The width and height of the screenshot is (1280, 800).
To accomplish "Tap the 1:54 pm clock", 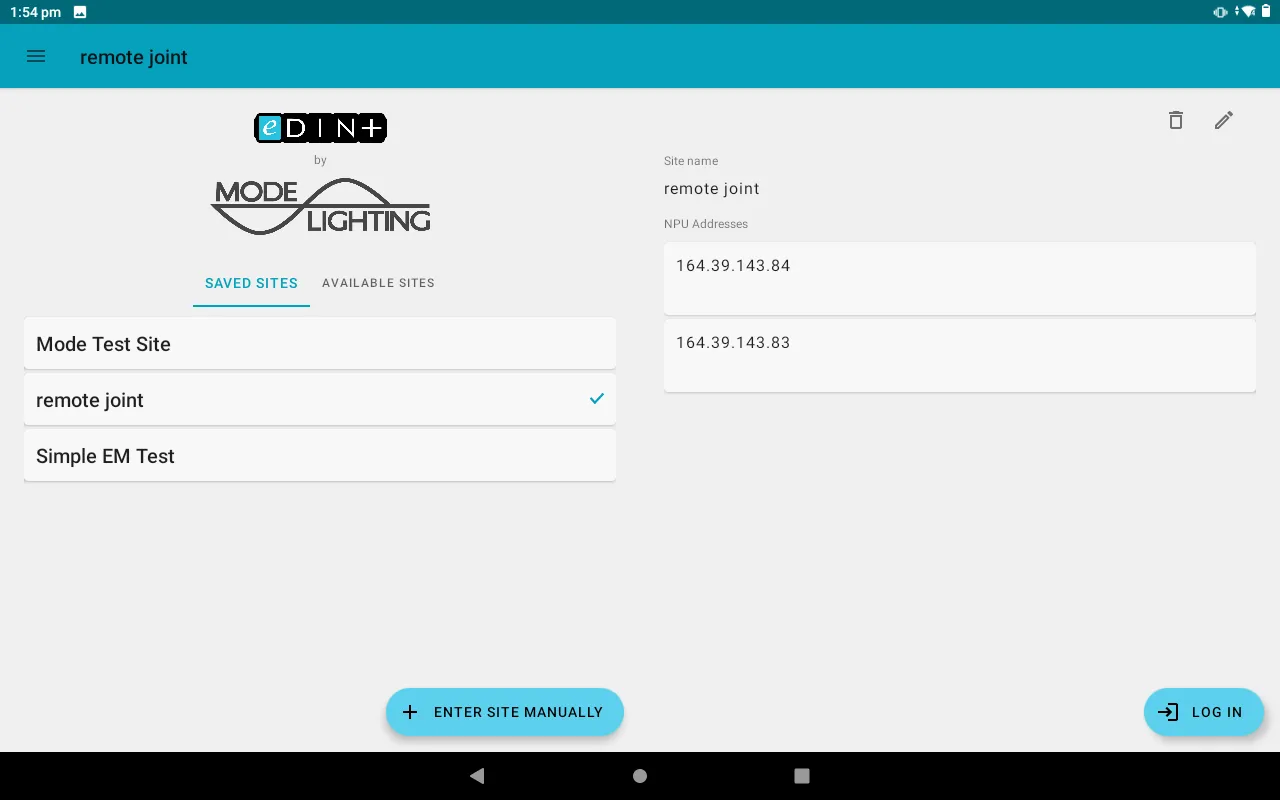I will pyautogui.click(x=35, y=12).
